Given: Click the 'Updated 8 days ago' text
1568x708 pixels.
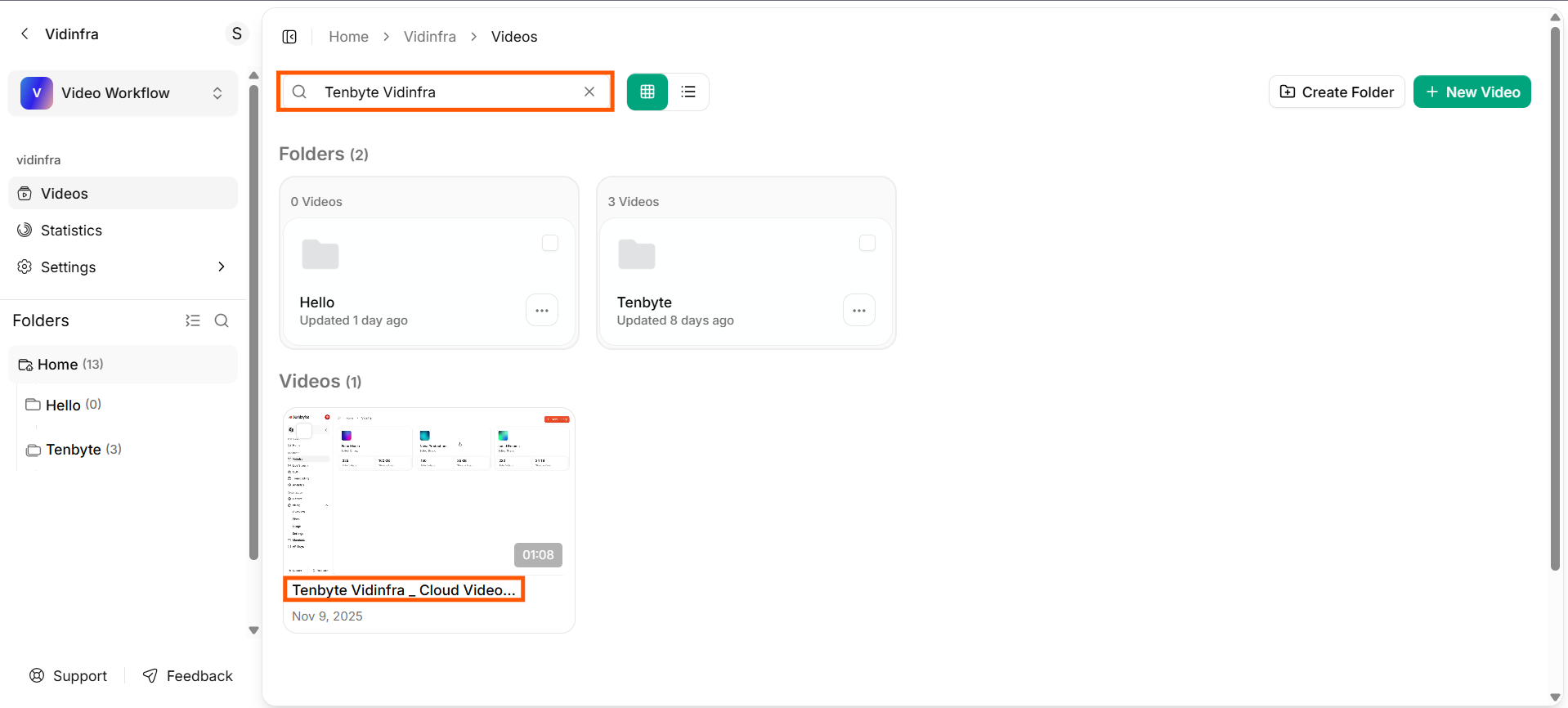Looking at the screenshot, I should point(675,320).
